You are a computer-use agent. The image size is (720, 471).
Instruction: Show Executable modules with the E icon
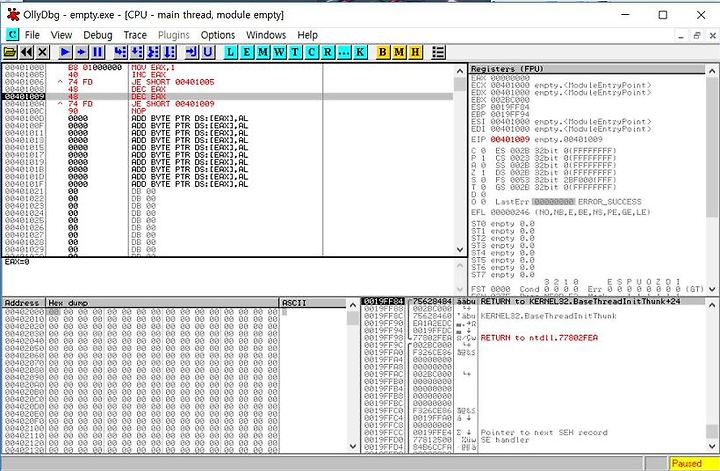pyautogui.click(x=247, y=52)
